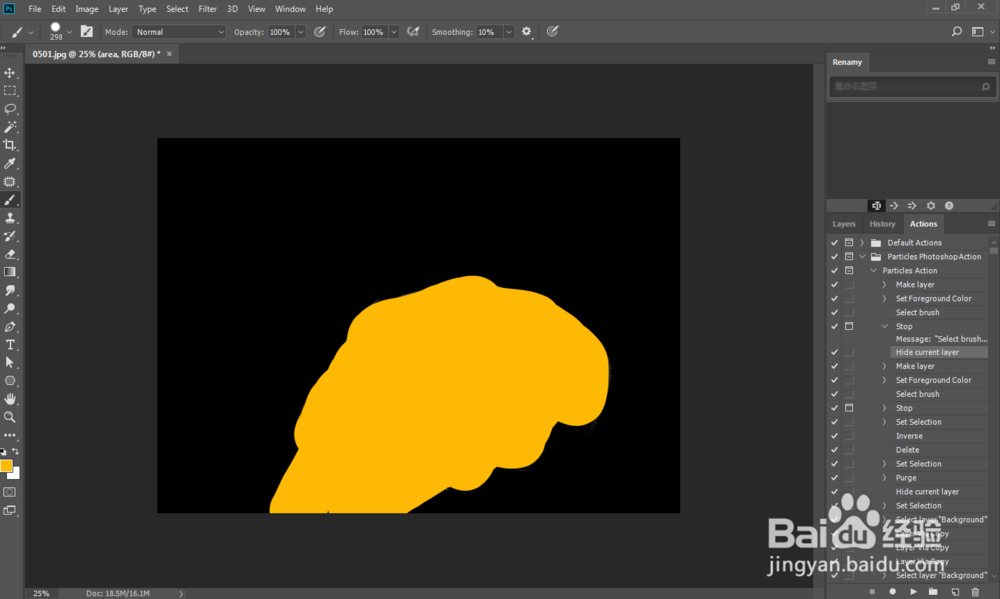Open Flow slider dropdown arrow
The height and width of the screenshot is (599, 1000).
click(x=394, y=32)
